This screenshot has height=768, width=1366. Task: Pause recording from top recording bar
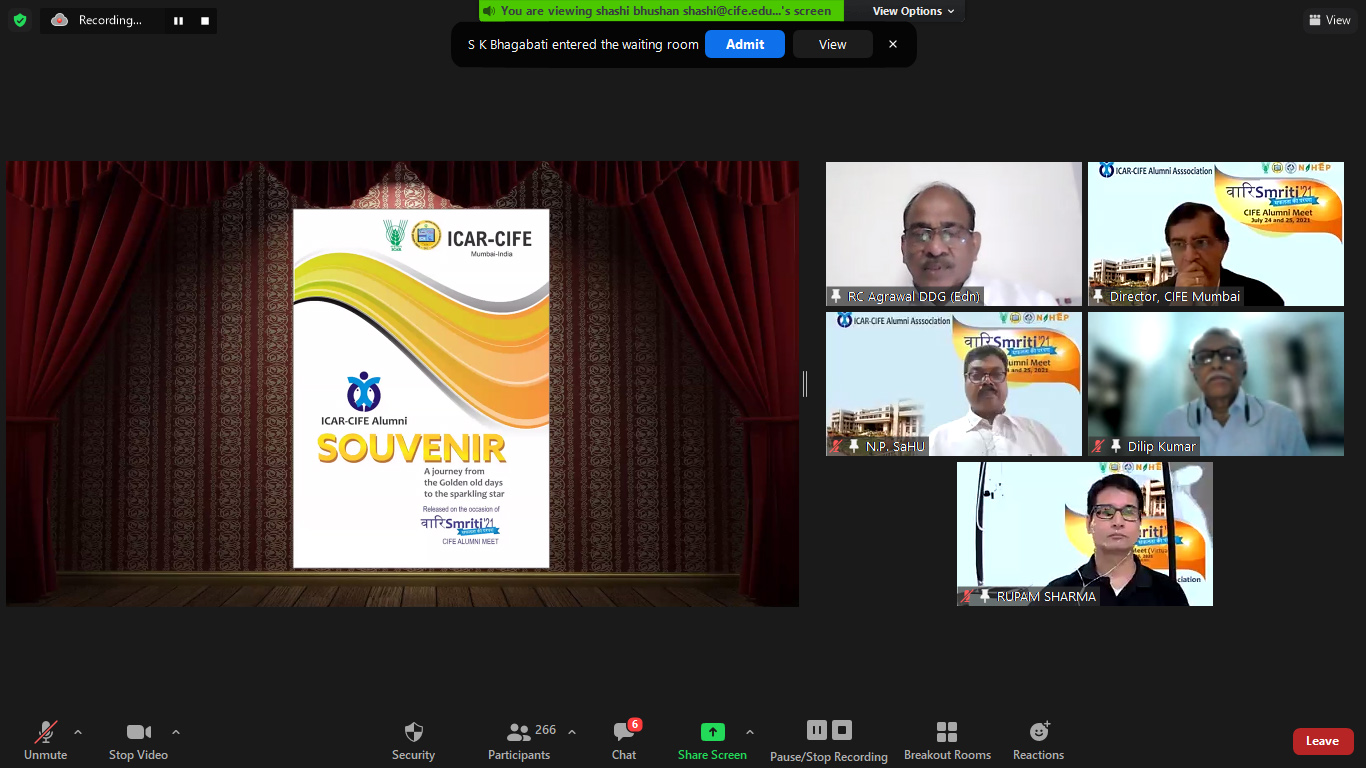178,20
